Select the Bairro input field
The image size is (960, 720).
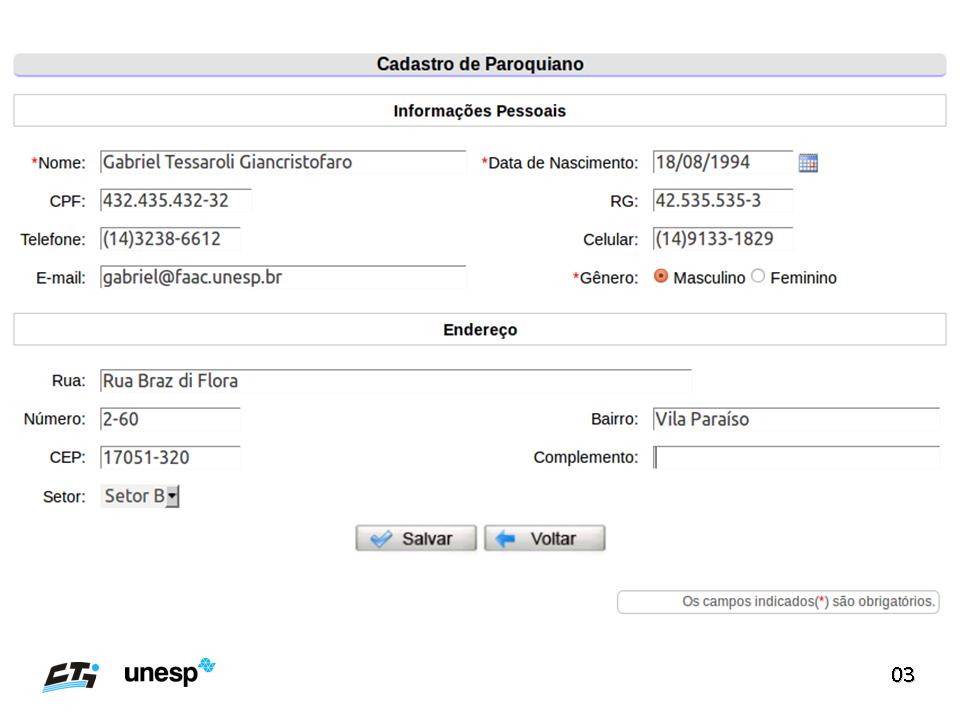[797, 419]
